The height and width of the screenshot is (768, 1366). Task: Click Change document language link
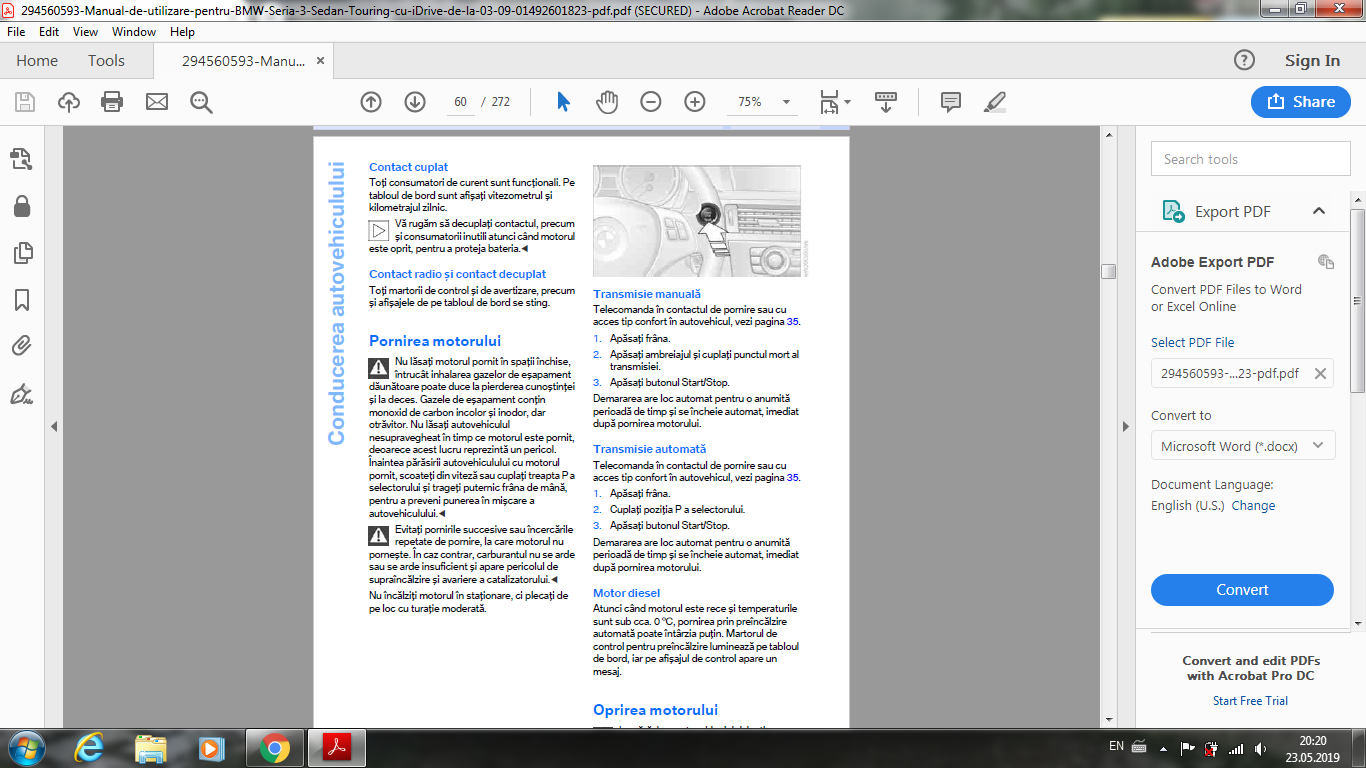point(1253,506)
